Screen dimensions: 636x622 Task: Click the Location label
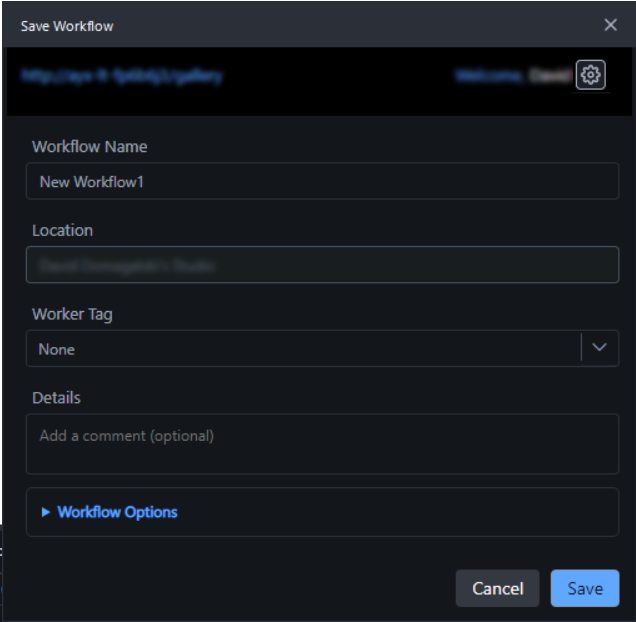click(x=62, y=230)
